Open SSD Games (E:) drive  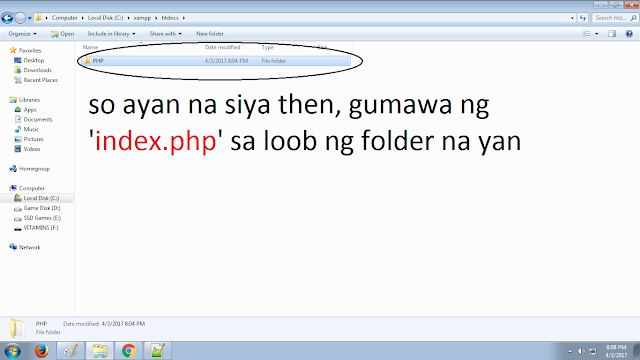42,218
